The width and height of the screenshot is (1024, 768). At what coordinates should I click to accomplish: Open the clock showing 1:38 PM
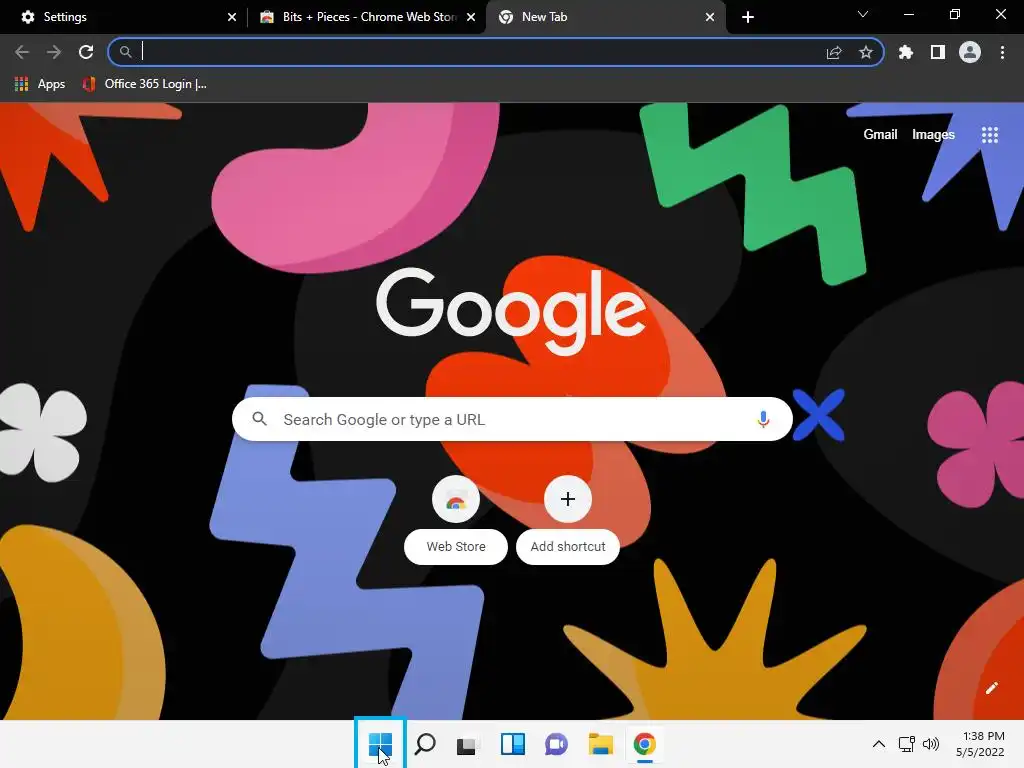click(x=981, y=744)
